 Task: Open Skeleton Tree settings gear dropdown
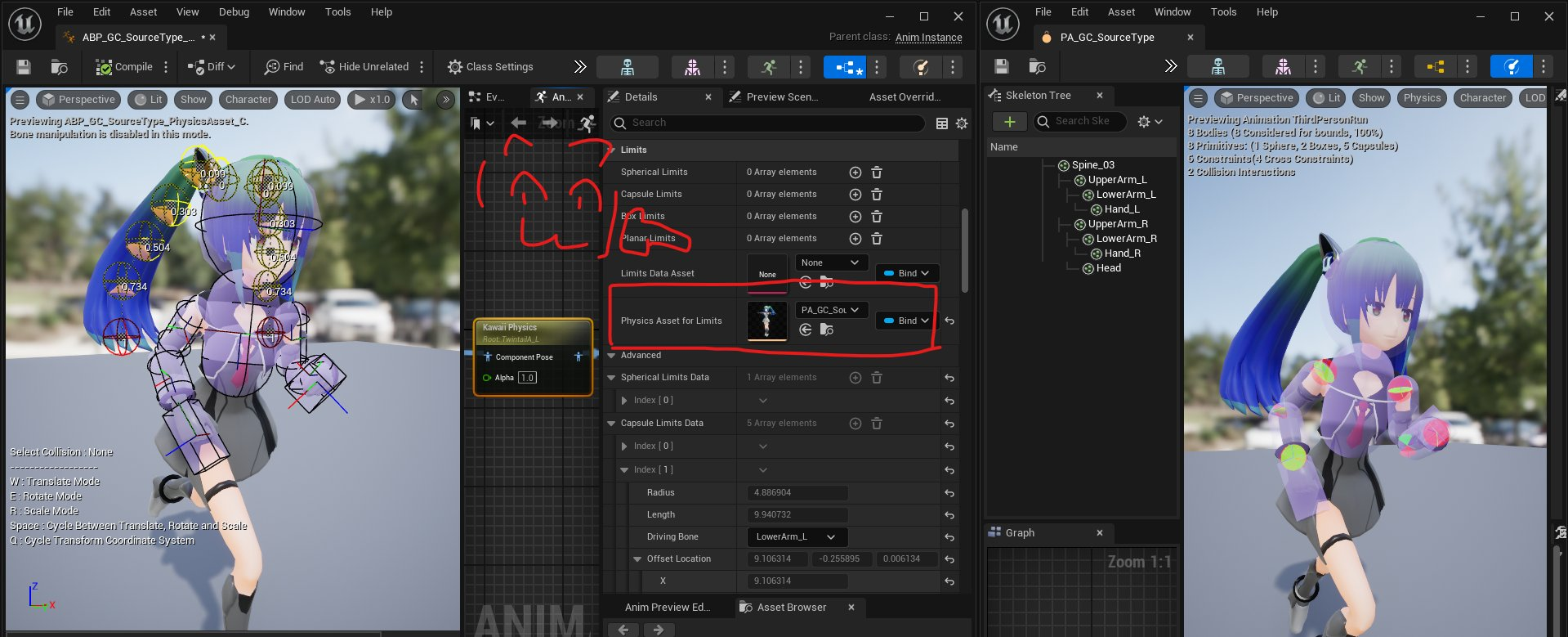[1150, 122]
